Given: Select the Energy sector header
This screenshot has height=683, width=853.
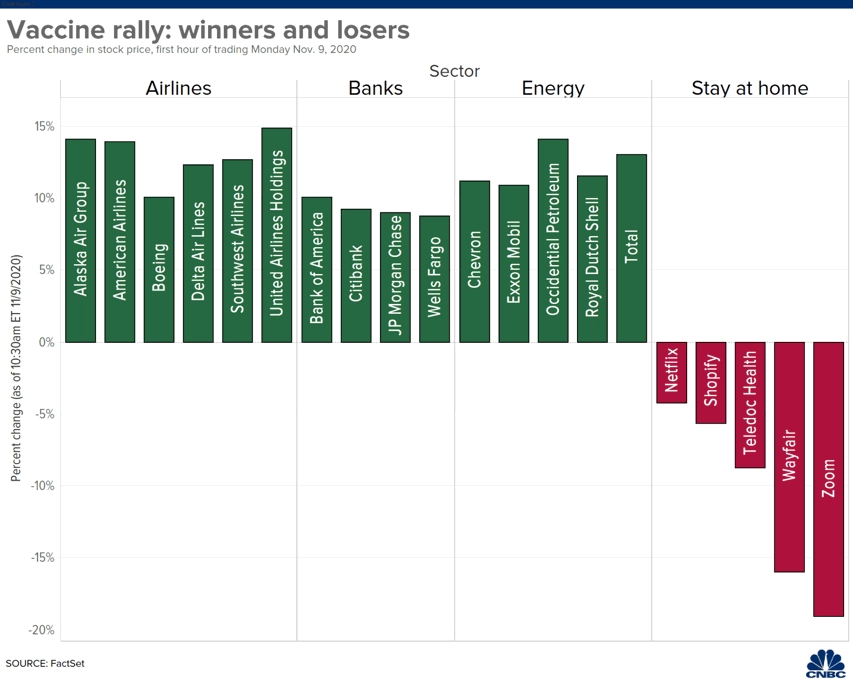Looking at the screenshot, I should (553, 88).
